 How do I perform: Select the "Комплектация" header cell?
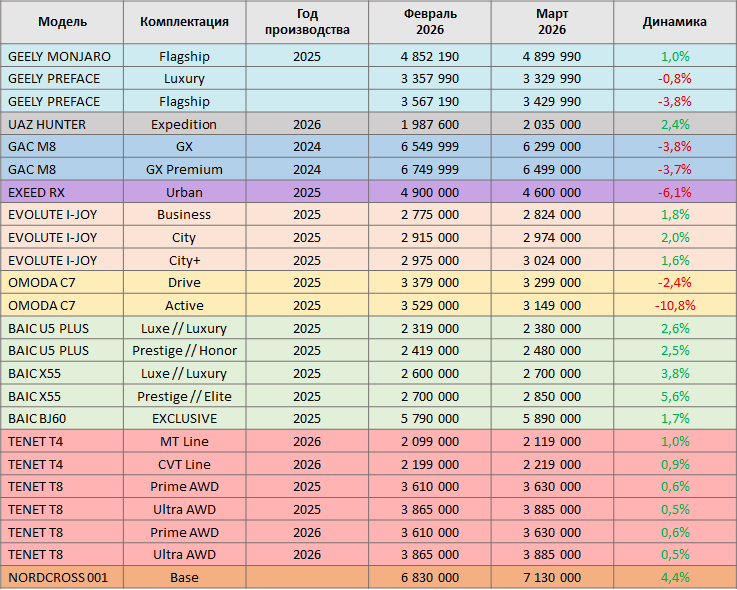click(x=184, y=22)
